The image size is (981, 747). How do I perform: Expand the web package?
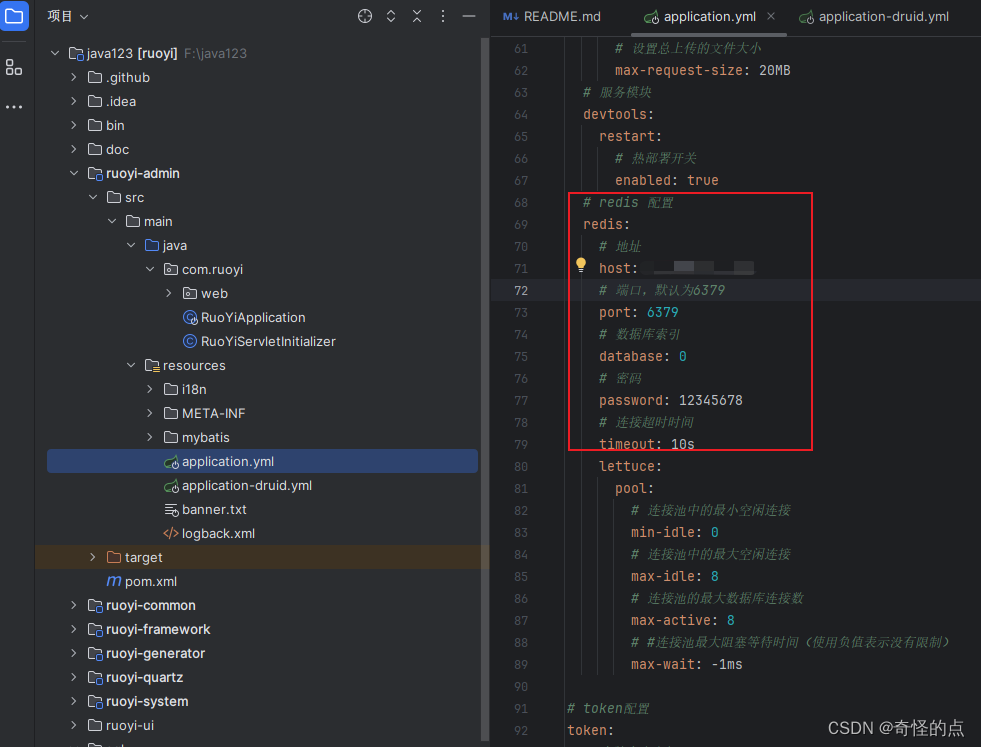coord(169,293)
